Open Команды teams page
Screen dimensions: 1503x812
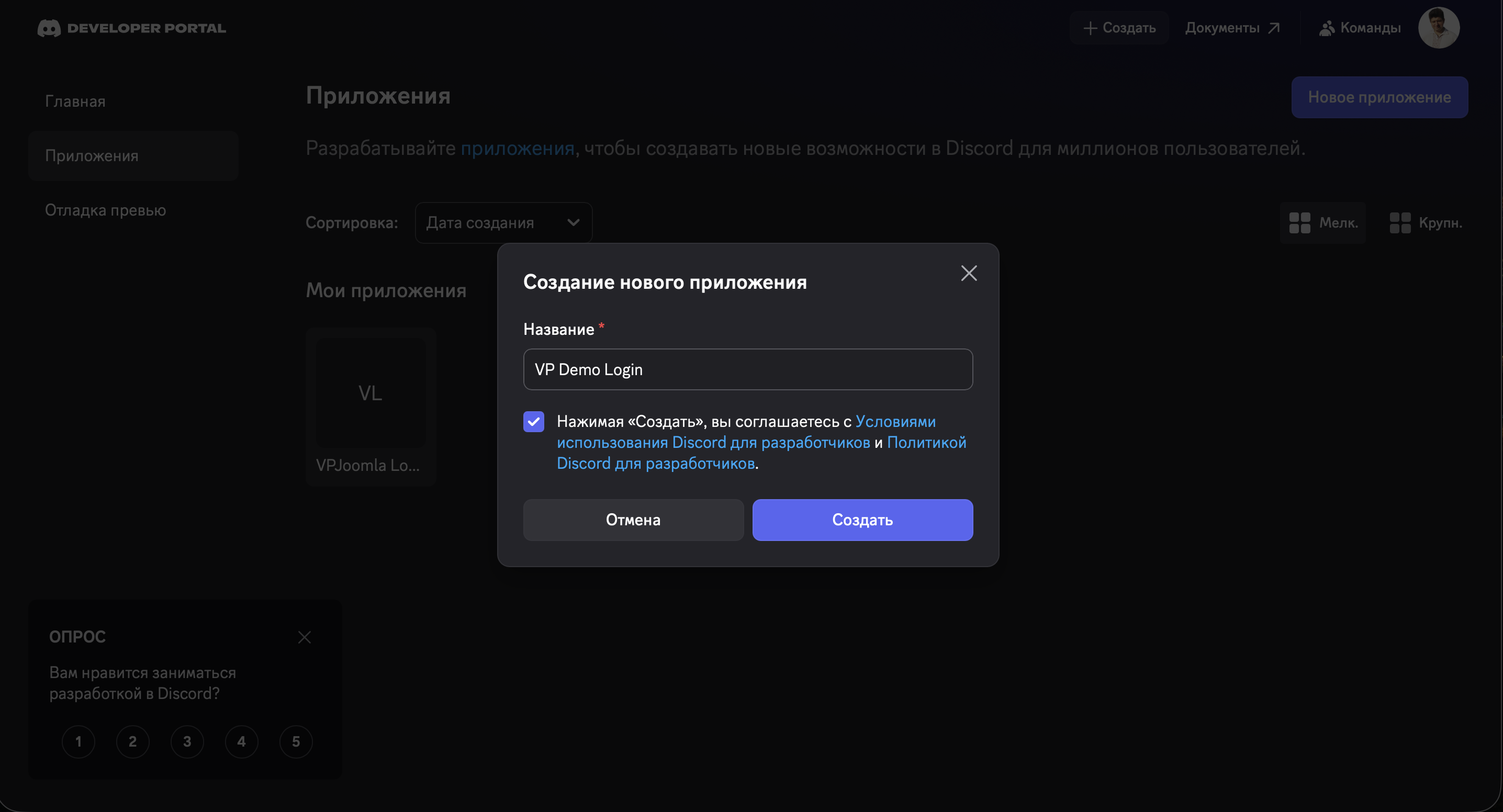(1360, 27)
